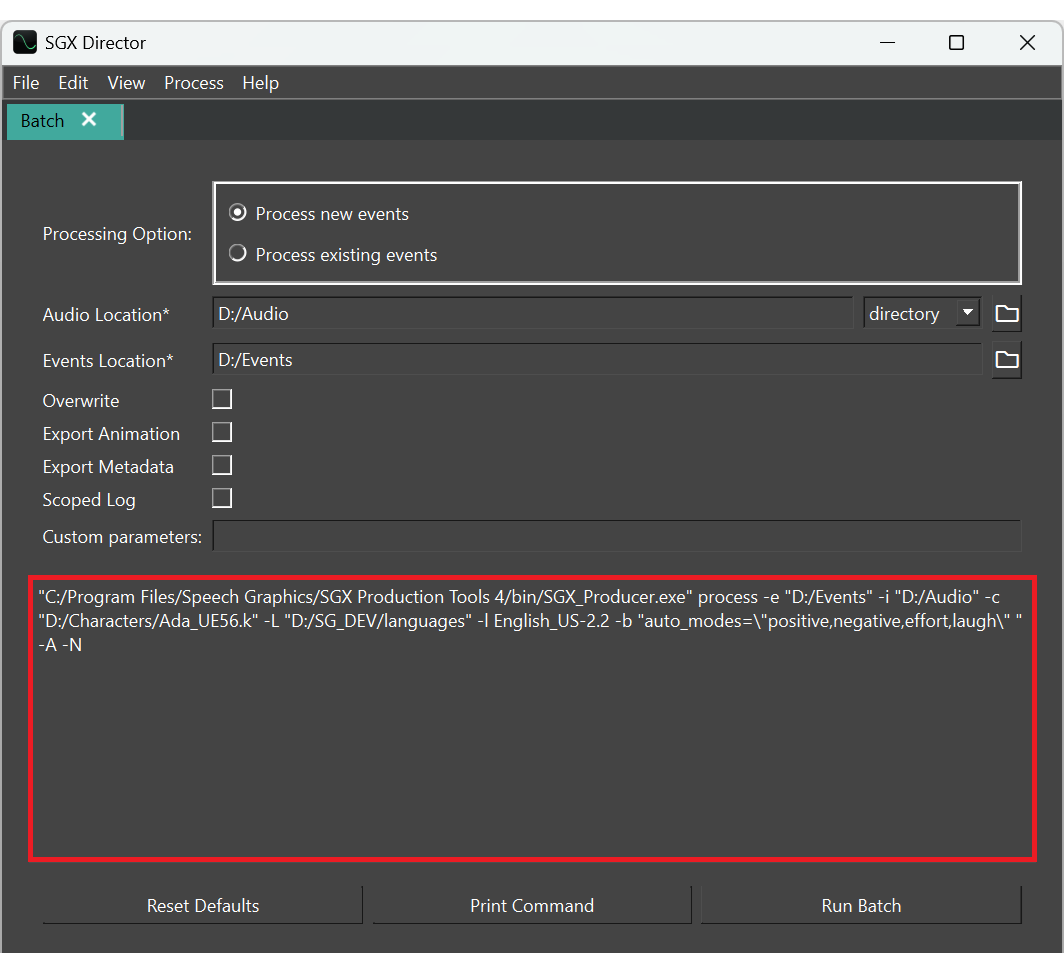Open the Help menu

(261, 83)
